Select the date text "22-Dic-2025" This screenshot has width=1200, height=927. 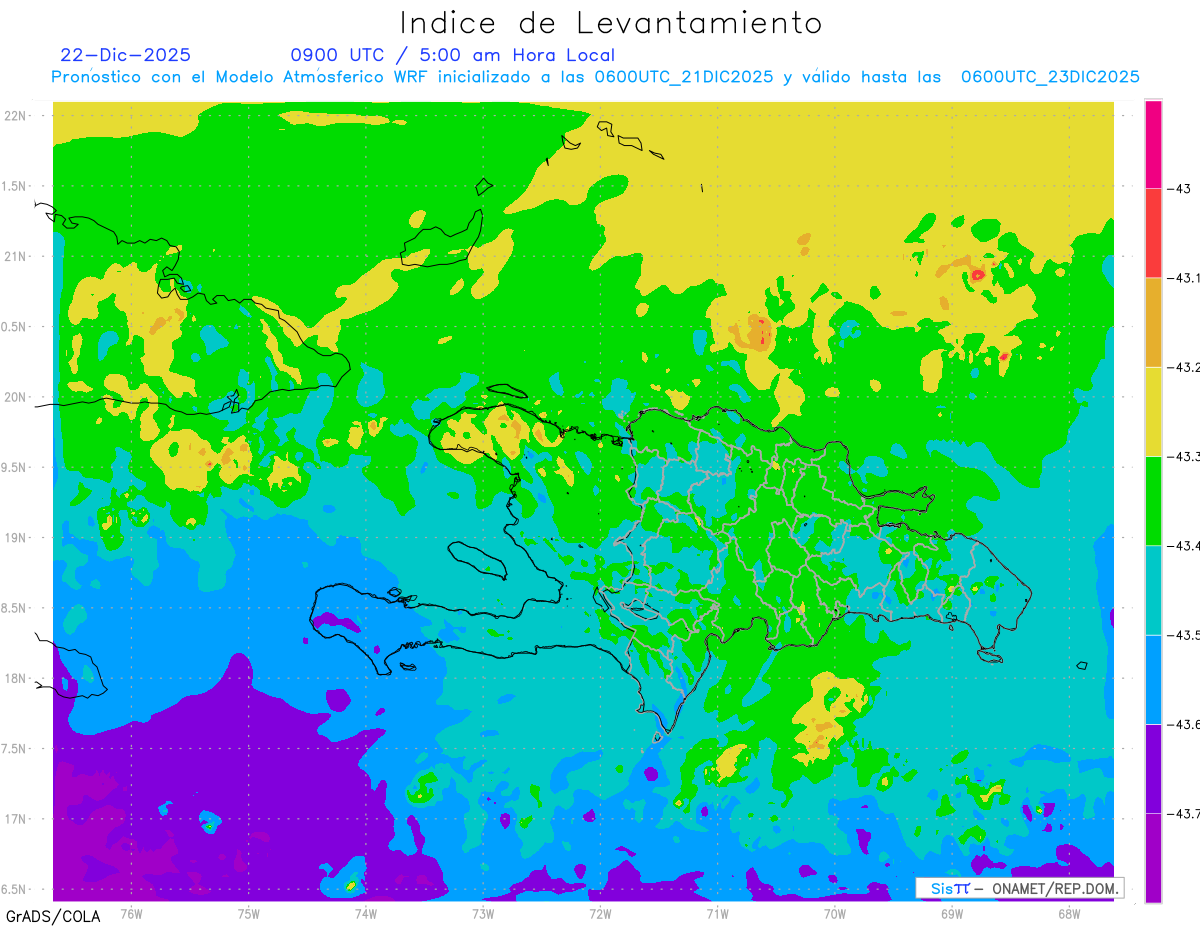point(125,55)
